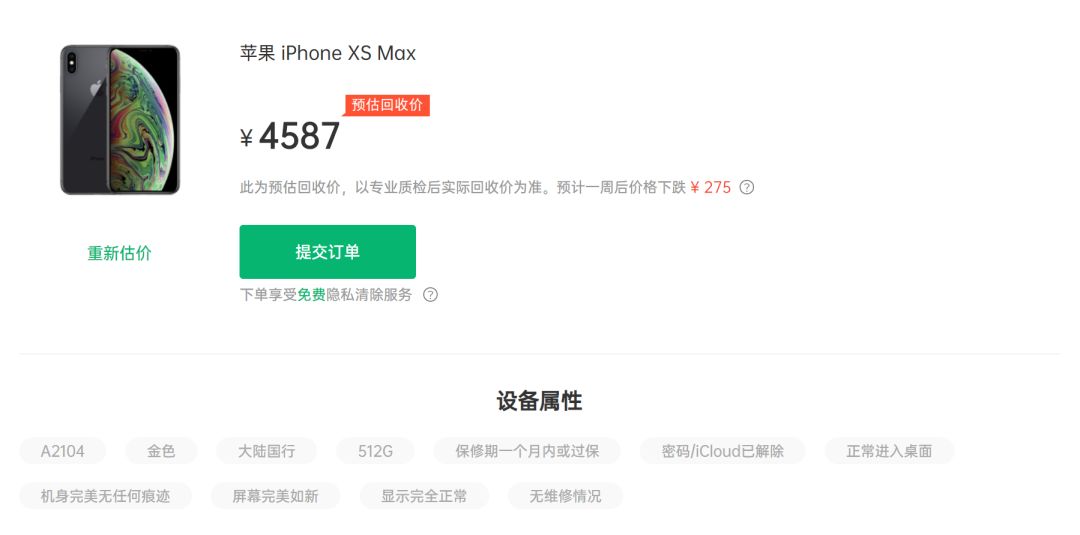Click the help icon beside 隐私清除服务
This screenshot has height=535, width=1080.
(x=430, y=295)
